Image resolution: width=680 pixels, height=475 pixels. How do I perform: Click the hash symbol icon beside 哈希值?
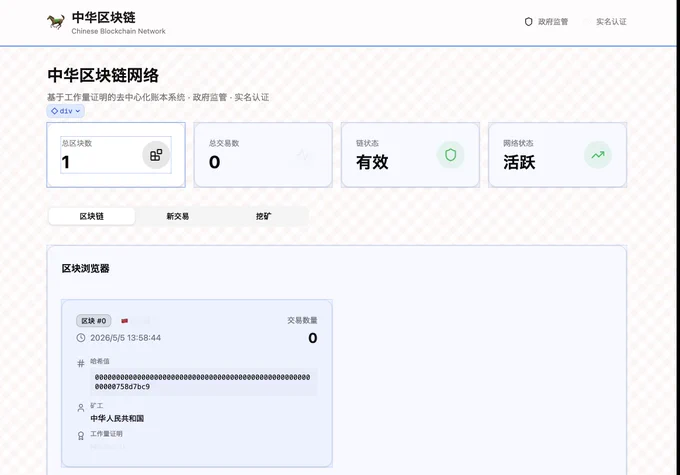81,364
